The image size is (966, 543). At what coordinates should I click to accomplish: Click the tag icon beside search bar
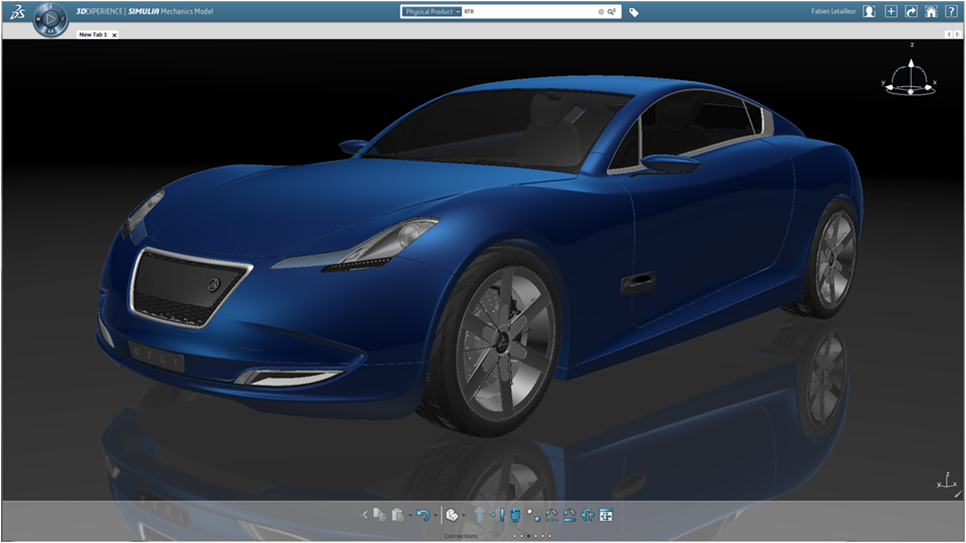(x=634, y=12)
